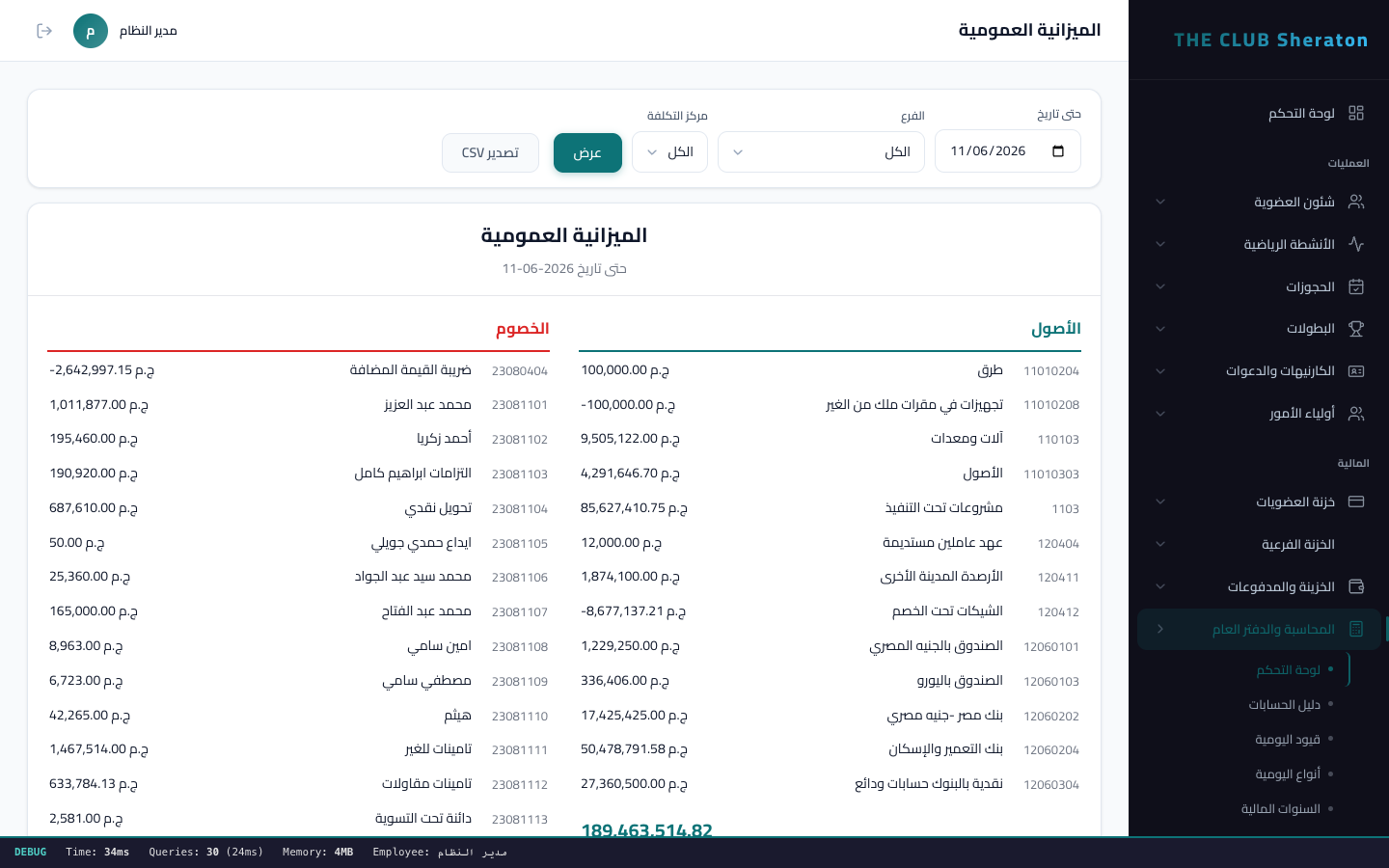Click liability row ايداع حمدي جويلي
The width and height of the screenshot is (1389, 868).
298,543
